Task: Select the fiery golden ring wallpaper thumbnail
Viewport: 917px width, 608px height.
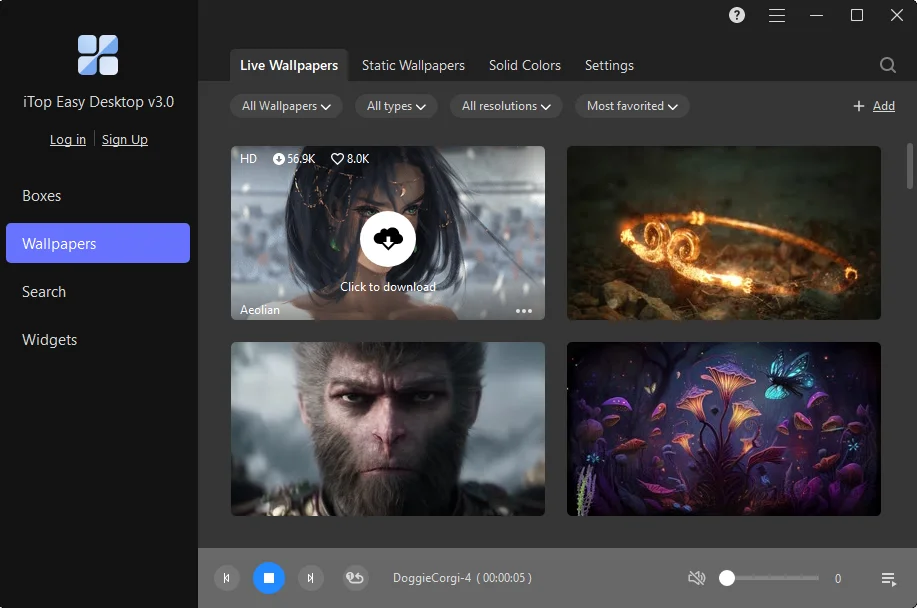Action: coord(723,233)
